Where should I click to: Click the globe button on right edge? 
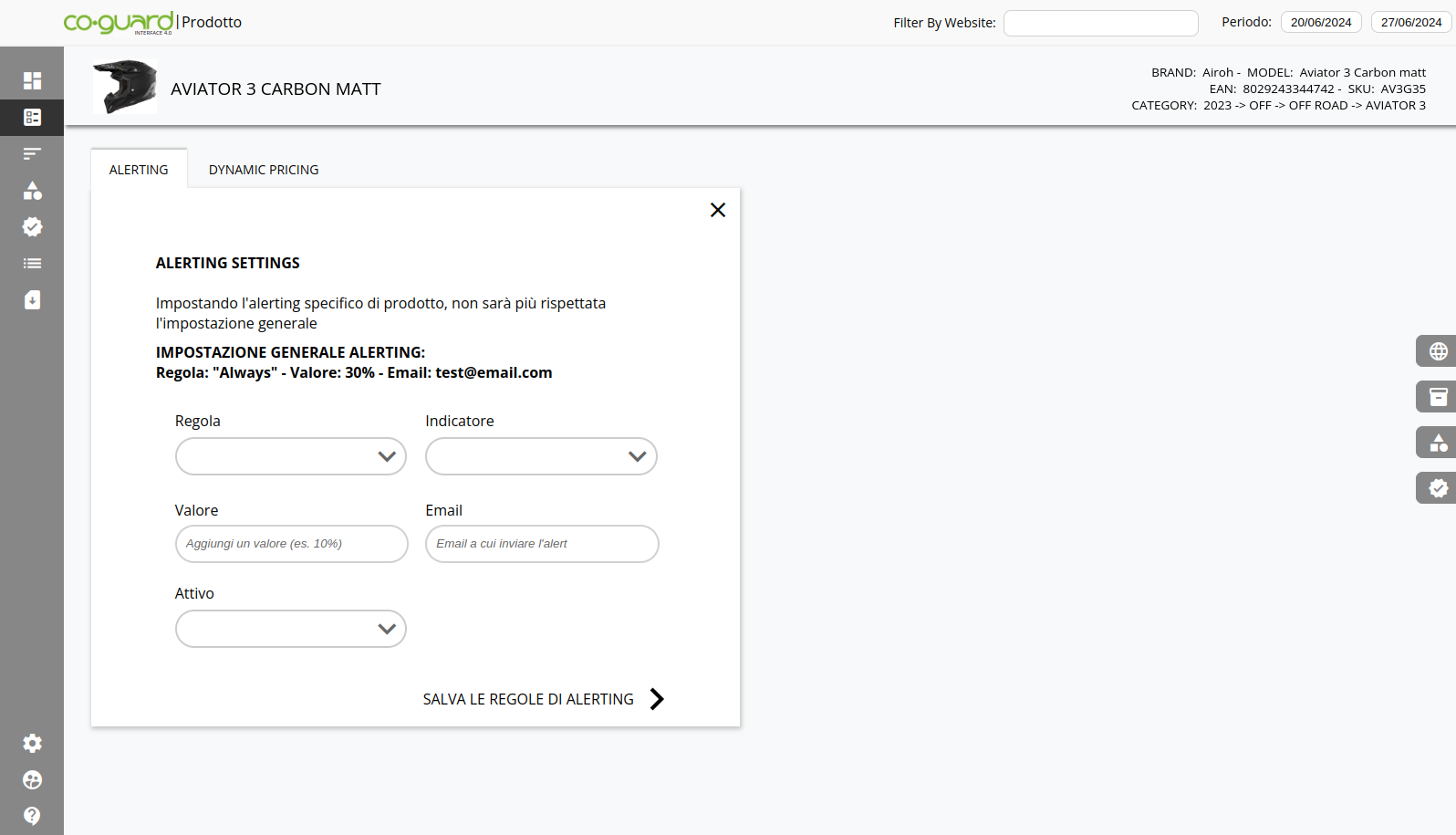pos(1438,351)
